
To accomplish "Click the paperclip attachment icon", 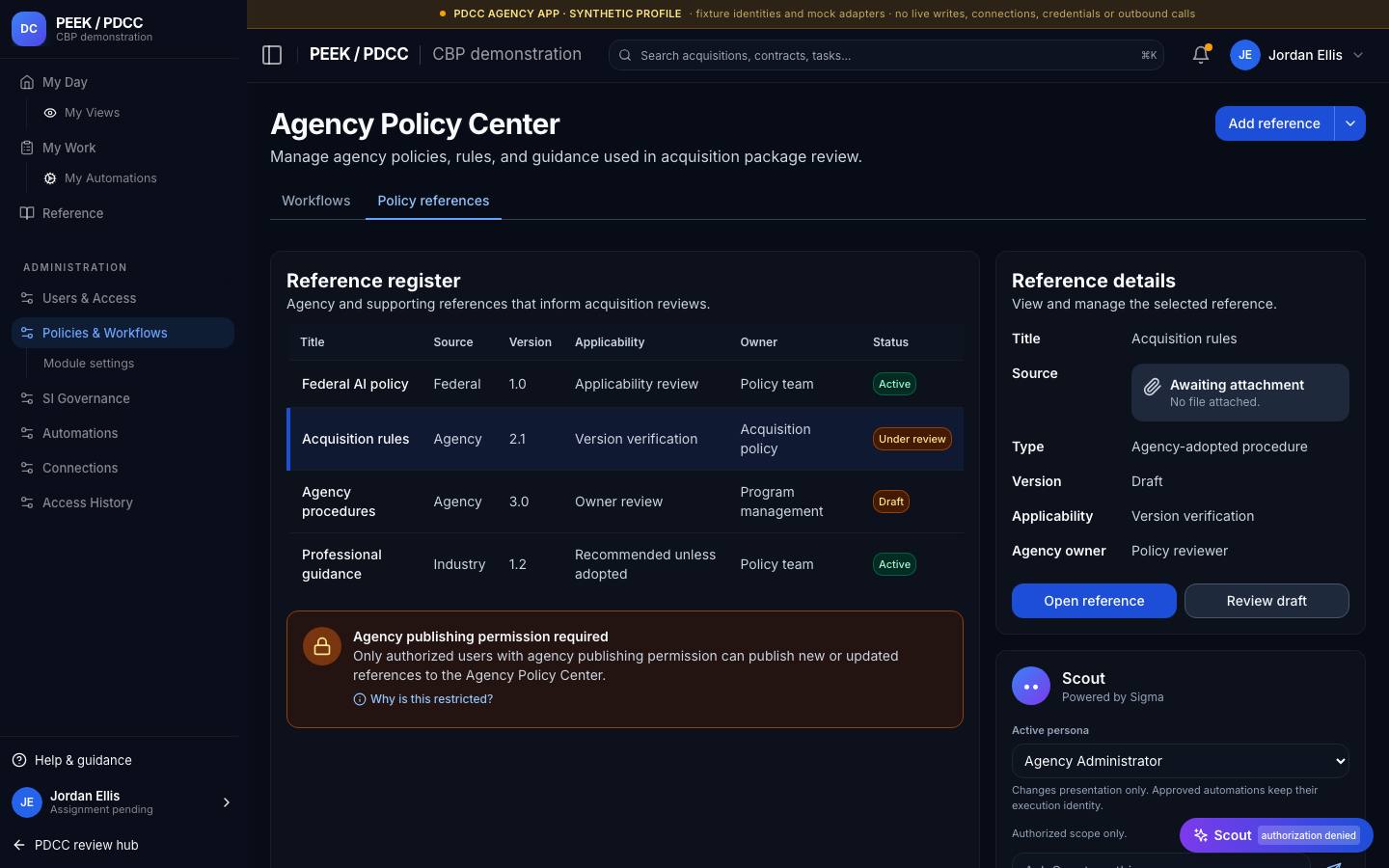I will click(1152, 387).
